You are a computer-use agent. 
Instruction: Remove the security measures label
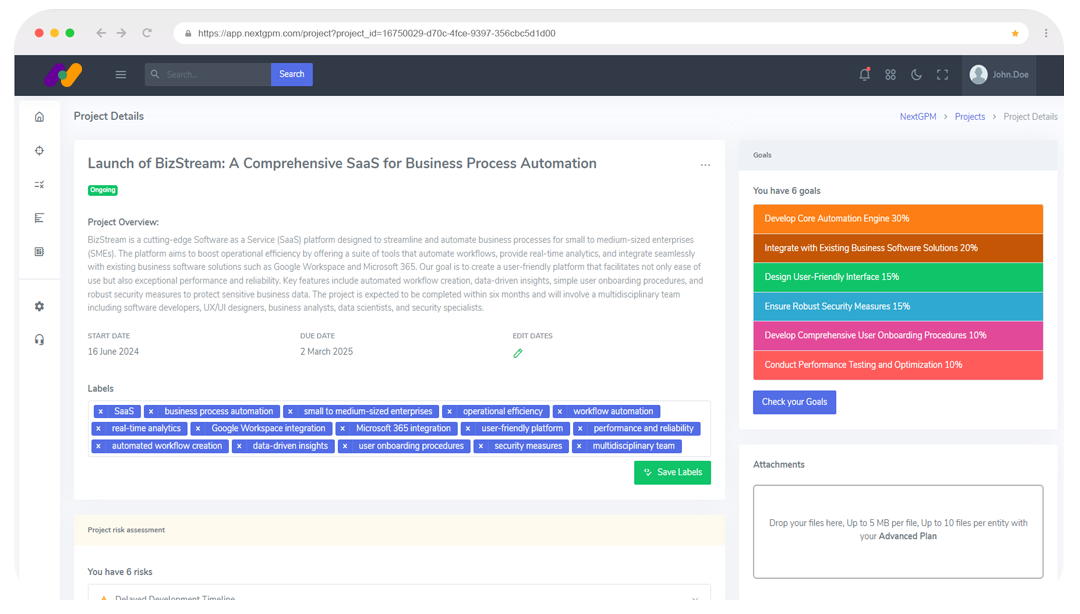point(481,447)
